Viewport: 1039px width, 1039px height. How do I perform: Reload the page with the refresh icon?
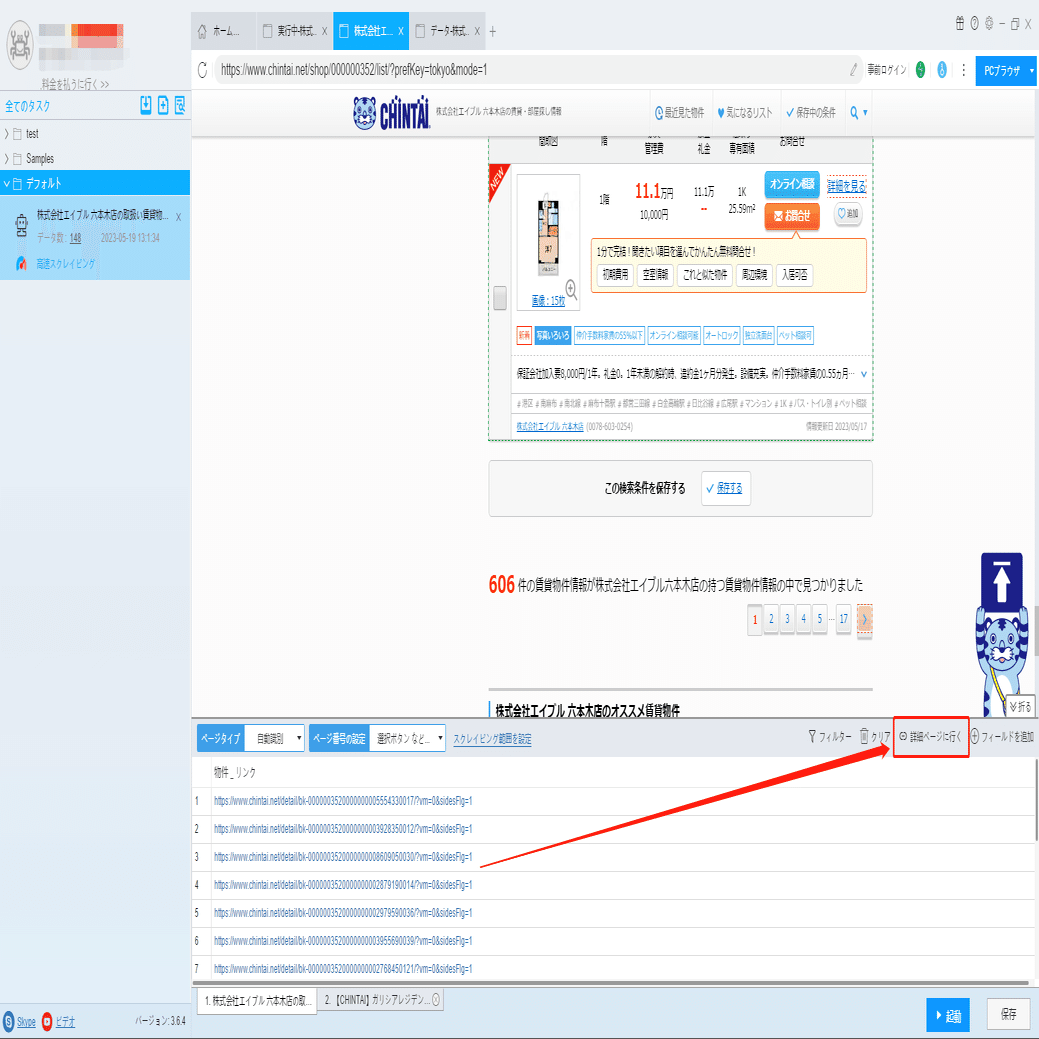[x=203, y=70]
